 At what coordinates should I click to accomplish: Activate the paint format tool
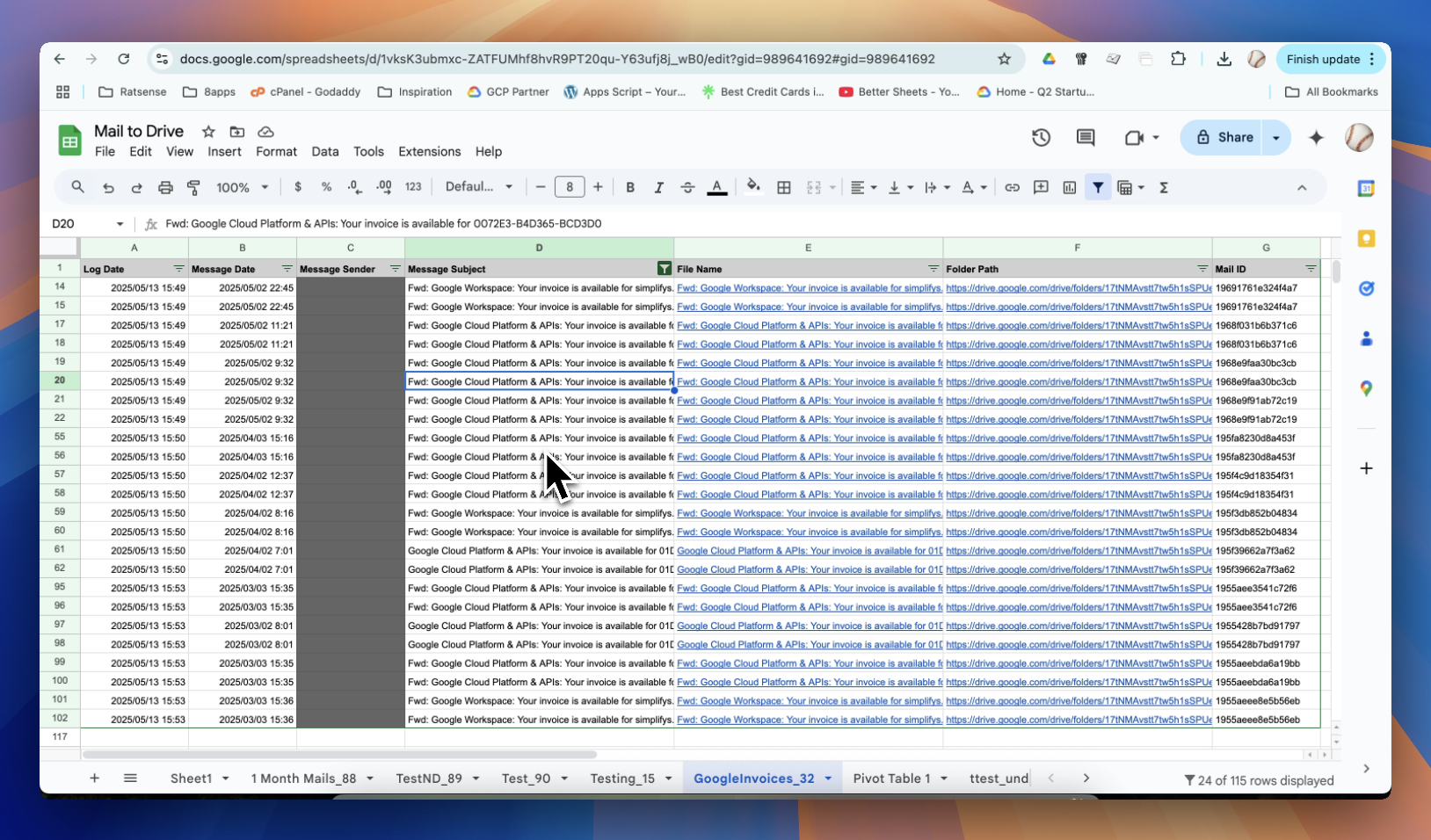point(193,187)
